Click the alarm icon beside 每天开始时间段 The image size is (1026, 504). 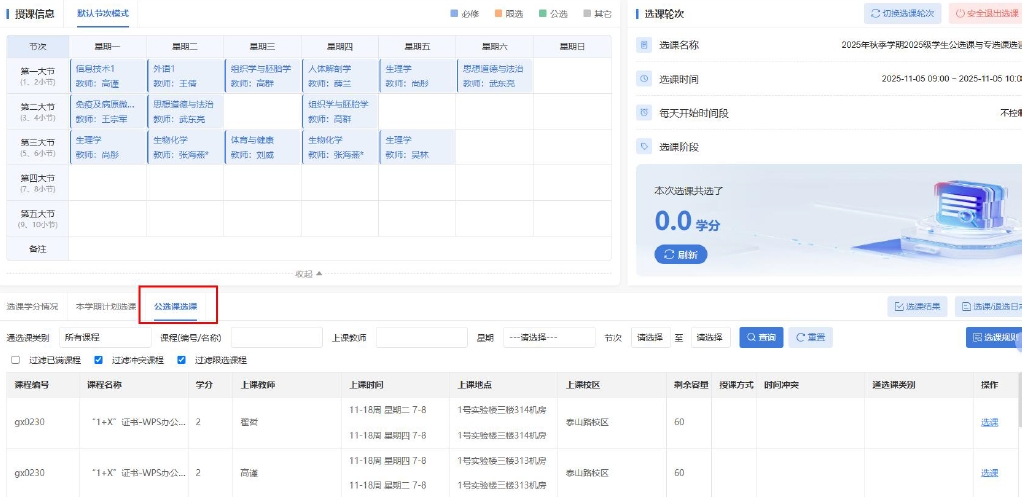tap(644, 113)
